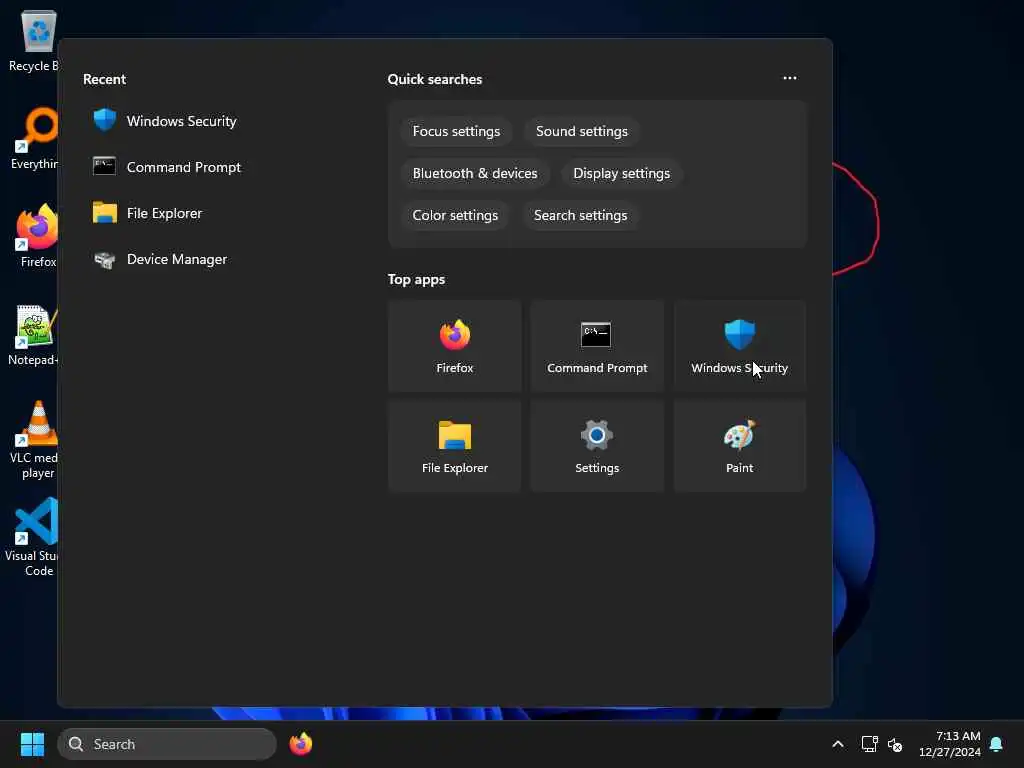This screenshot has width=1024, height=768.
Task: Click the Focus settings quick search
Action: (x=456, y=131)
